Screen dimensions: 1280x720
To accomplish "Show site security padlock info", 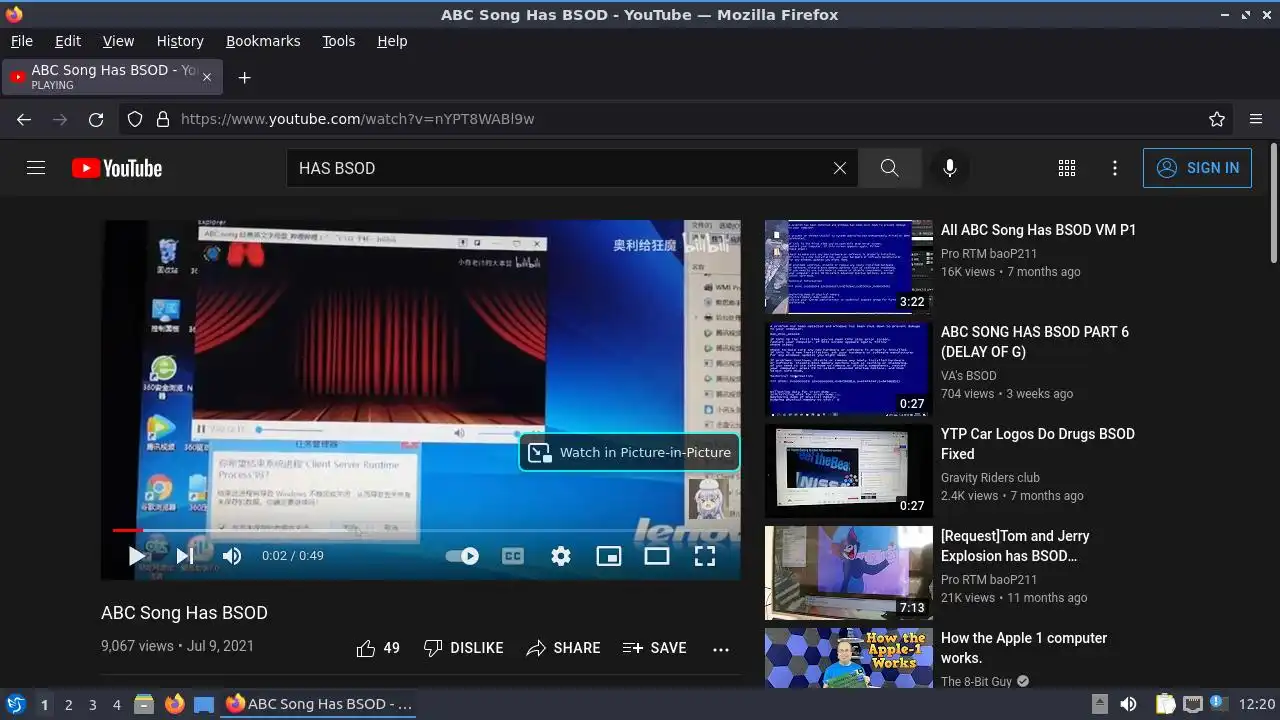I will pyautogui.click(x=162, y=119).
